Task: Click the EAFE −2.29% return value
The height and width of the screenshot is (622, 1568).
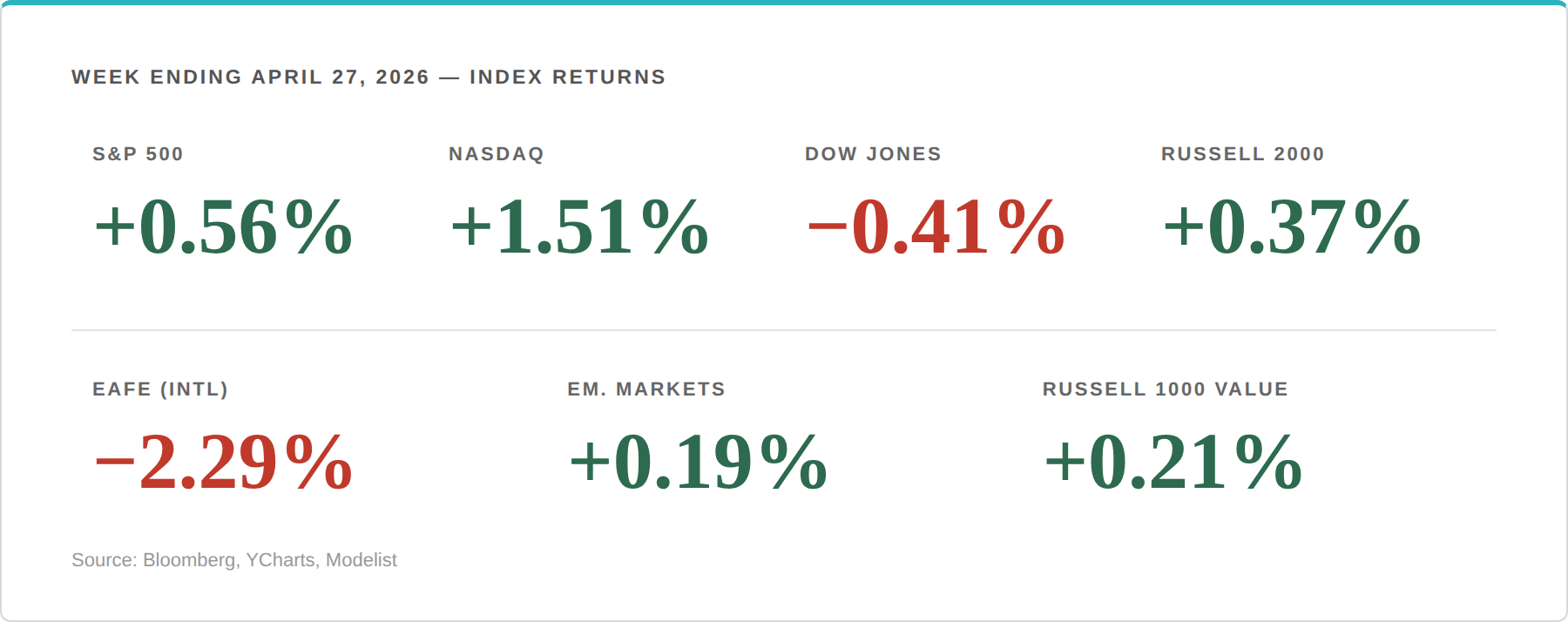Action: (223, 463)
